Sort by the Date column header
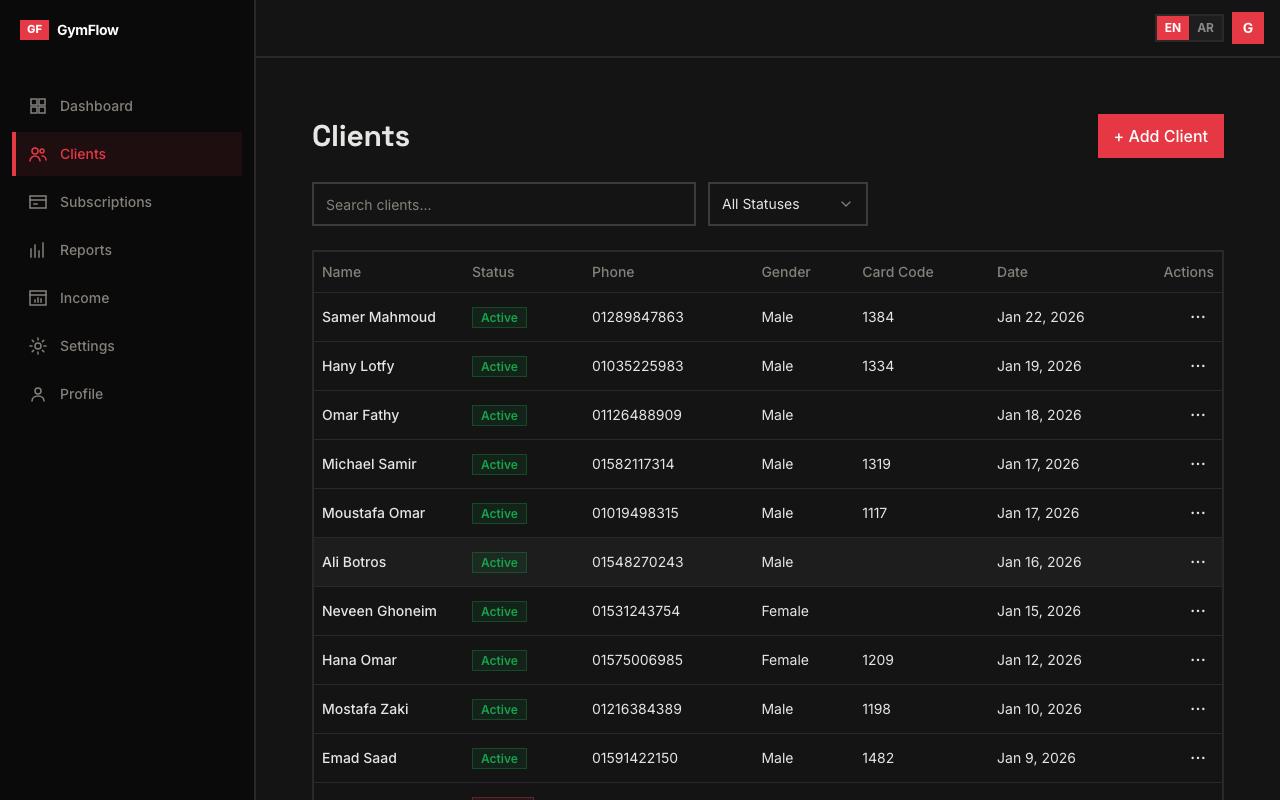 [x=1012, y=272]
